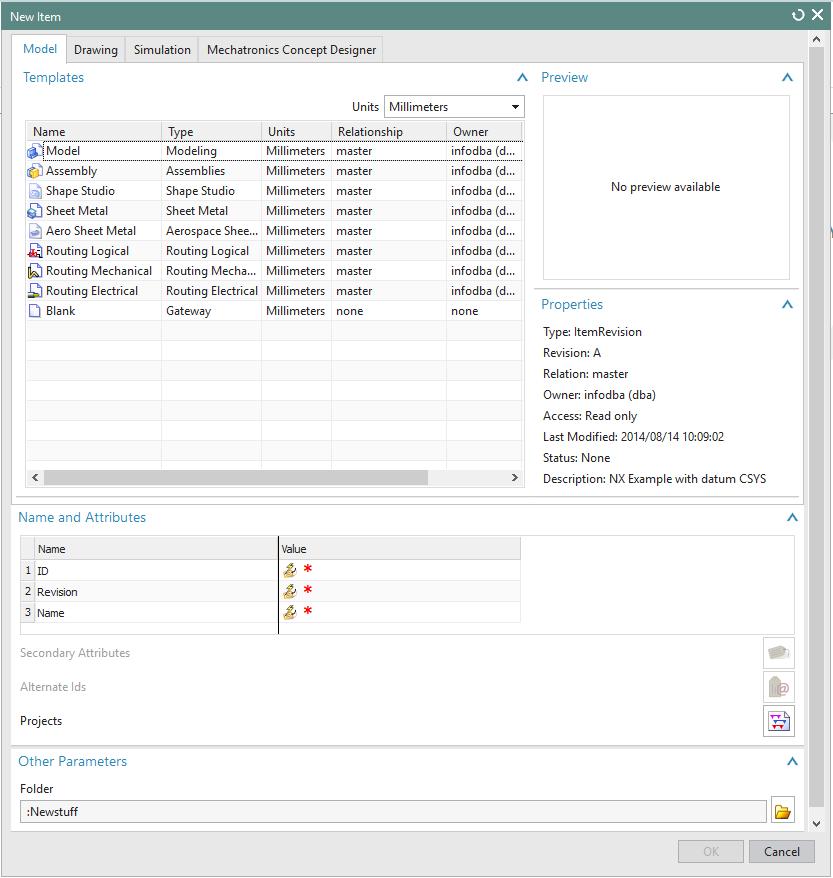Click the Sheet Metal template icon
The image size is (833, 878).
[x=35, y=211]
